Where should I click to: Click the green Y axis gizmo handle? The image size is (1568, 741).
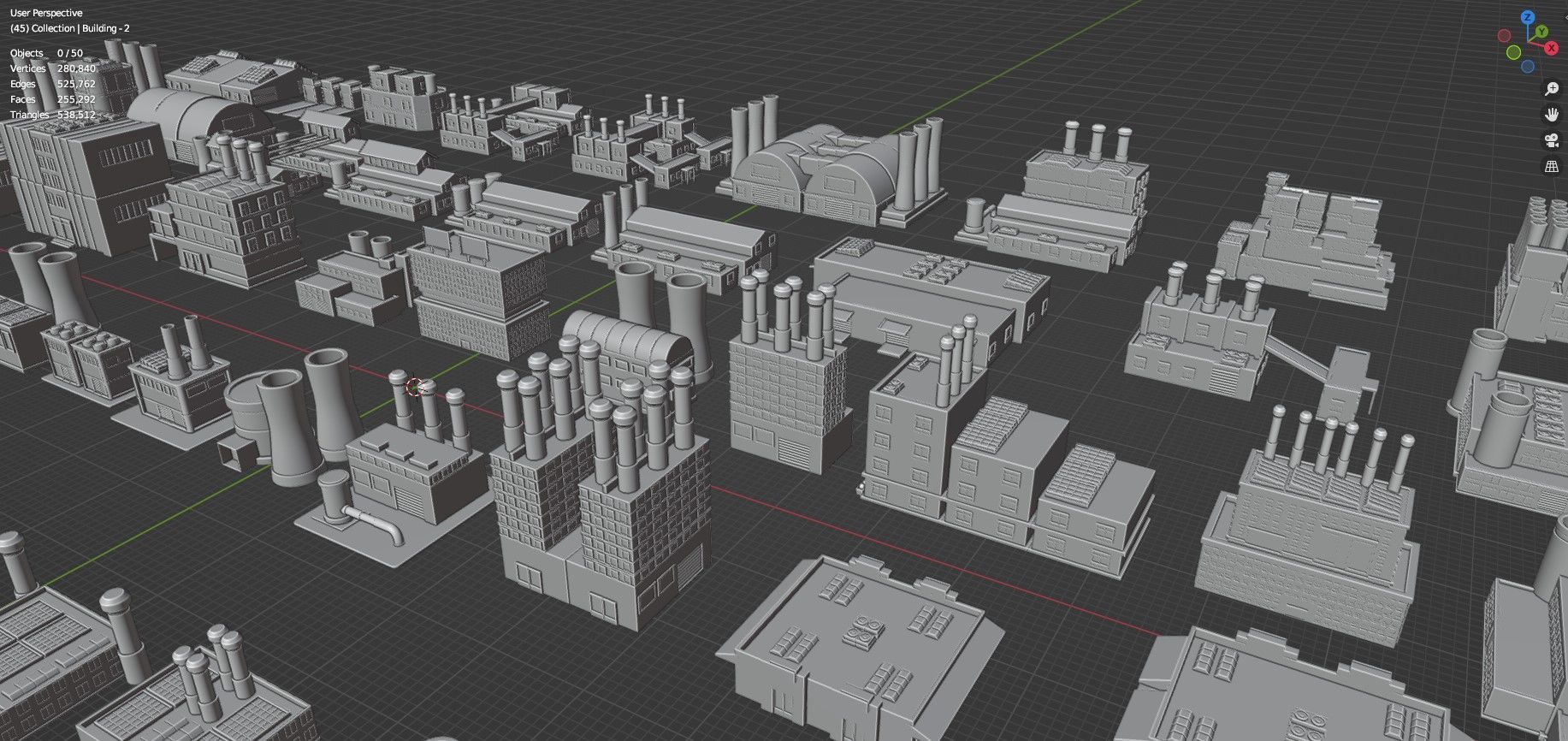coord(1541,32)
